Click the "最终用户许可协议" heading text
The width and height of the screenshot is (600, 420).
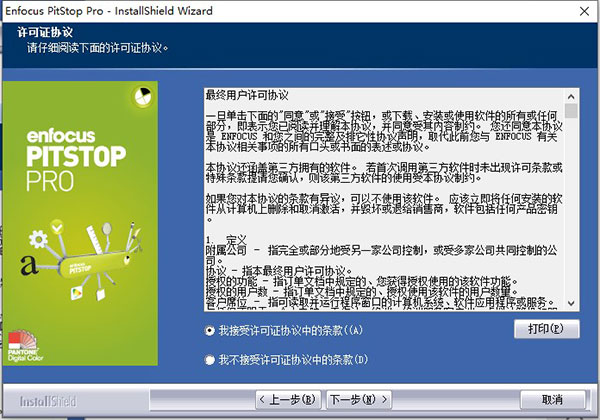click(247, 95)
